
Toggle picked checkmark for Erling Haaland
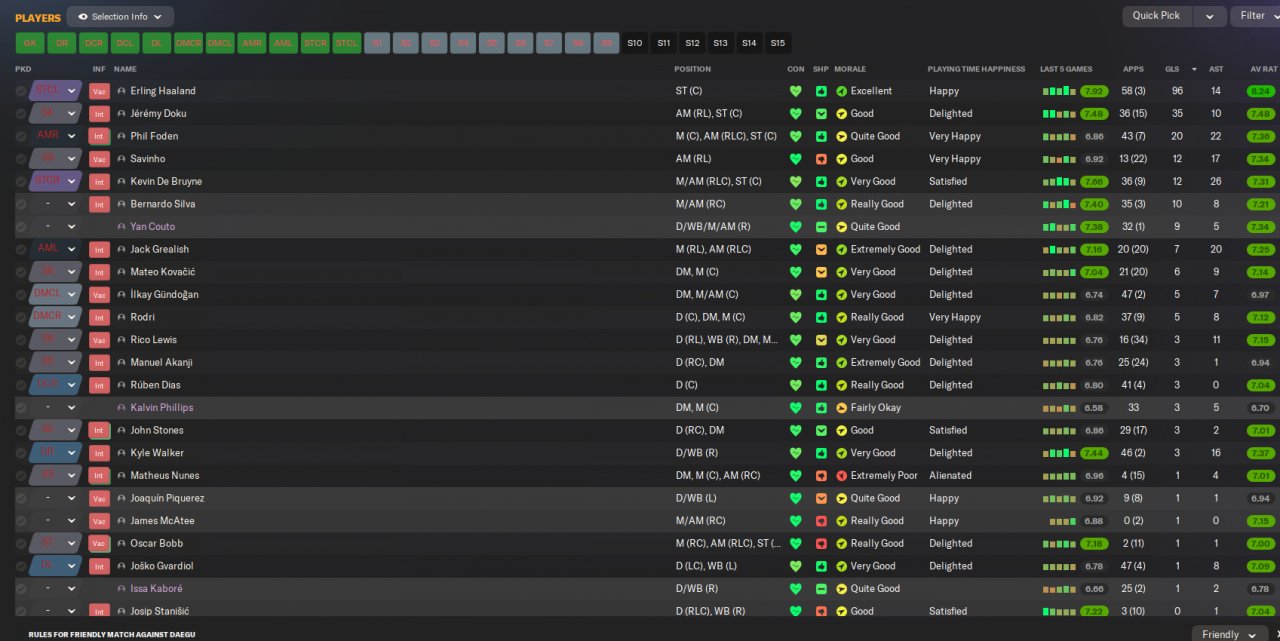(x=21, y=91)
